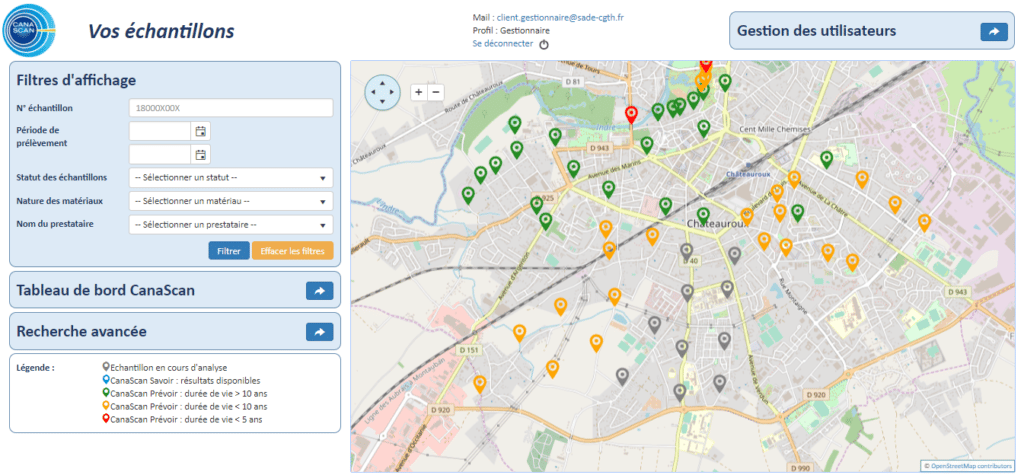The image size is (1024, 475).
Task: Click the Gestion des utilisateurs title
Action: [816, 31]
